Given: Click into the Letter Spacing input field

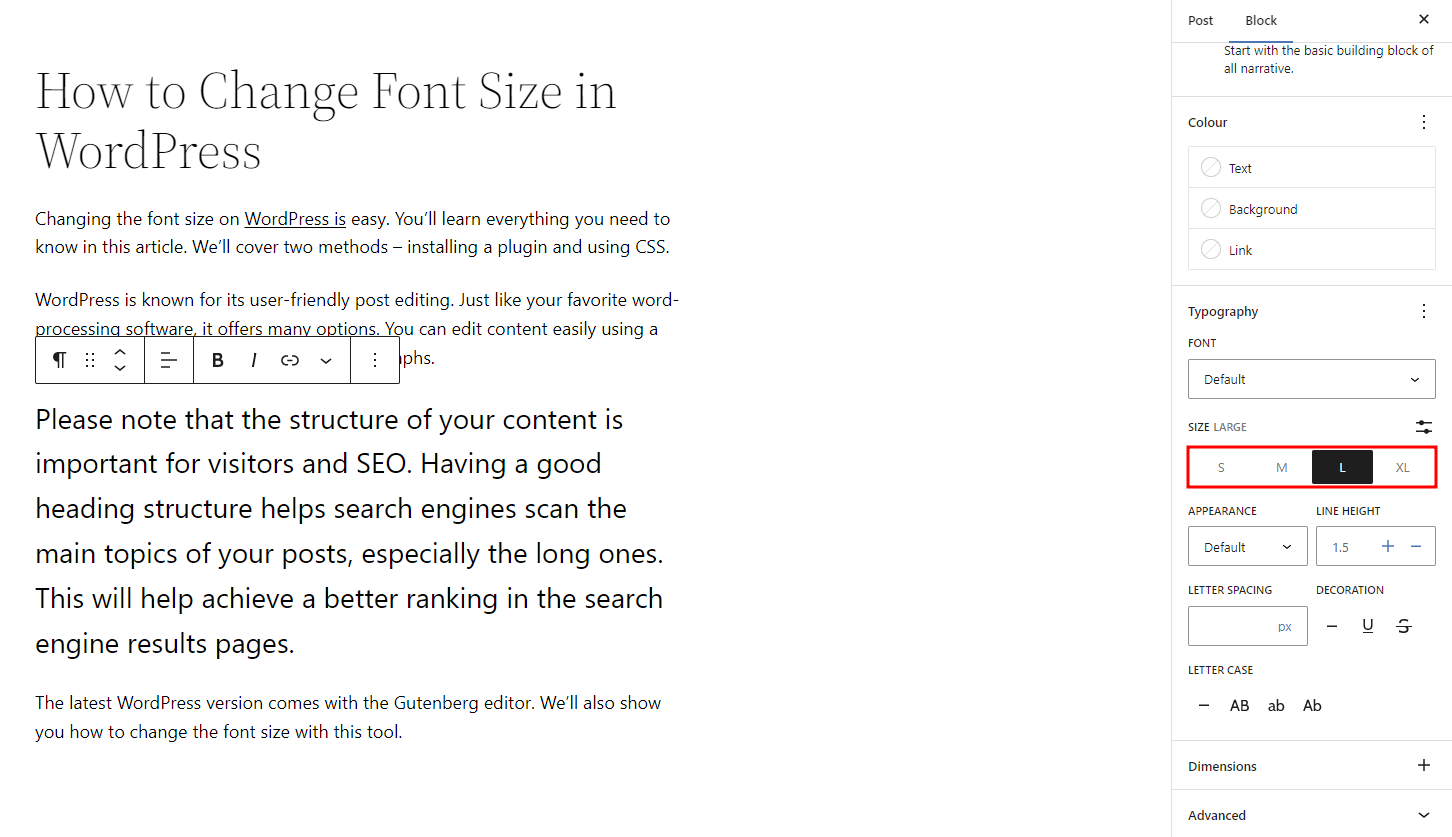Looking at the screenshot, I should tap(1232, 626).
